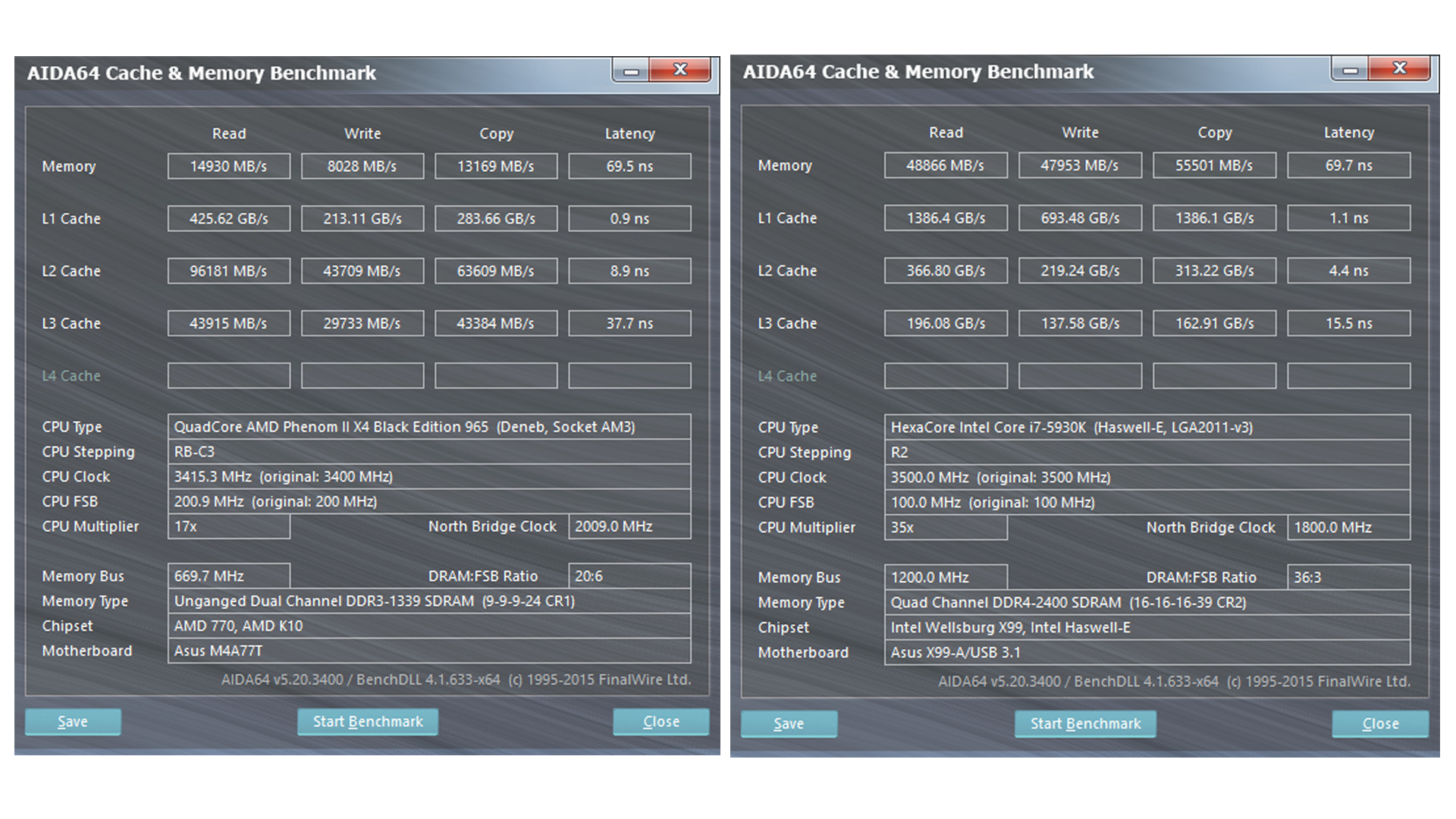
Task: Select L2 Cache Read 366.80 GB/s
Action: (x=946, y=271)
